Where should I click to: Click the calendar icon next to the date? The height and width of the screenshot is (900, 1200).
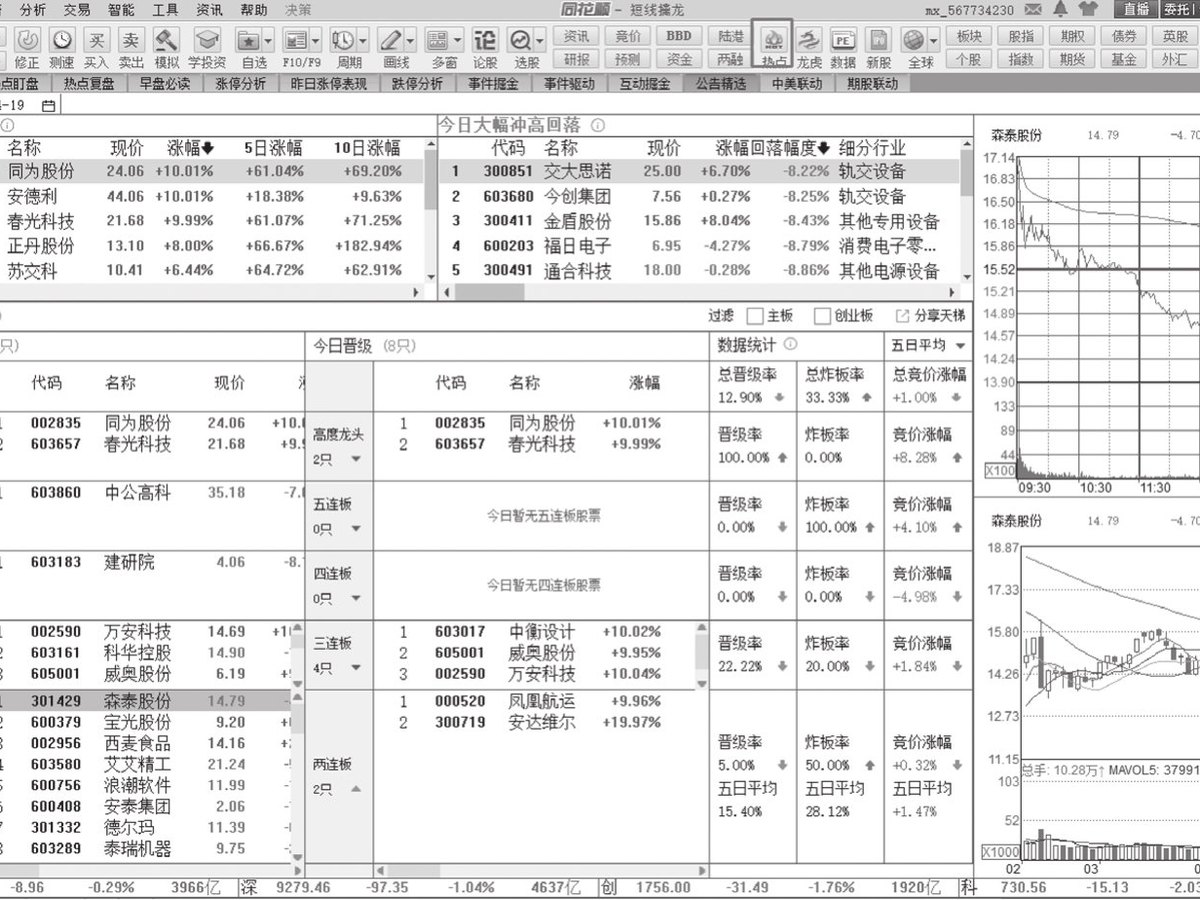(x=48, y=105)
